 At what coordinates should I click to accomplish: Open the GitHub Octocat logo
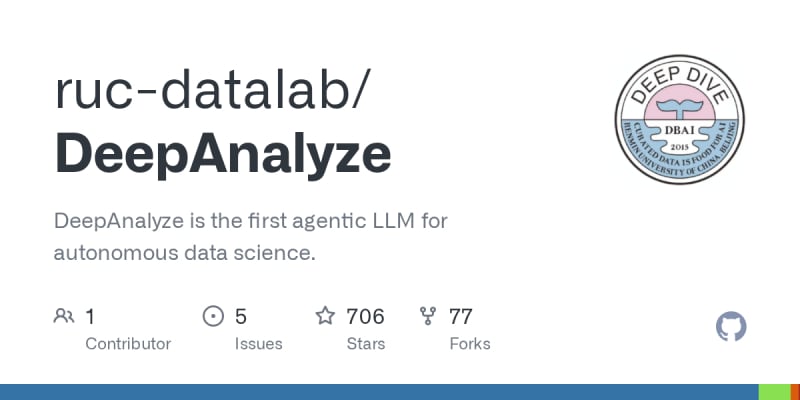click(732, 326)
